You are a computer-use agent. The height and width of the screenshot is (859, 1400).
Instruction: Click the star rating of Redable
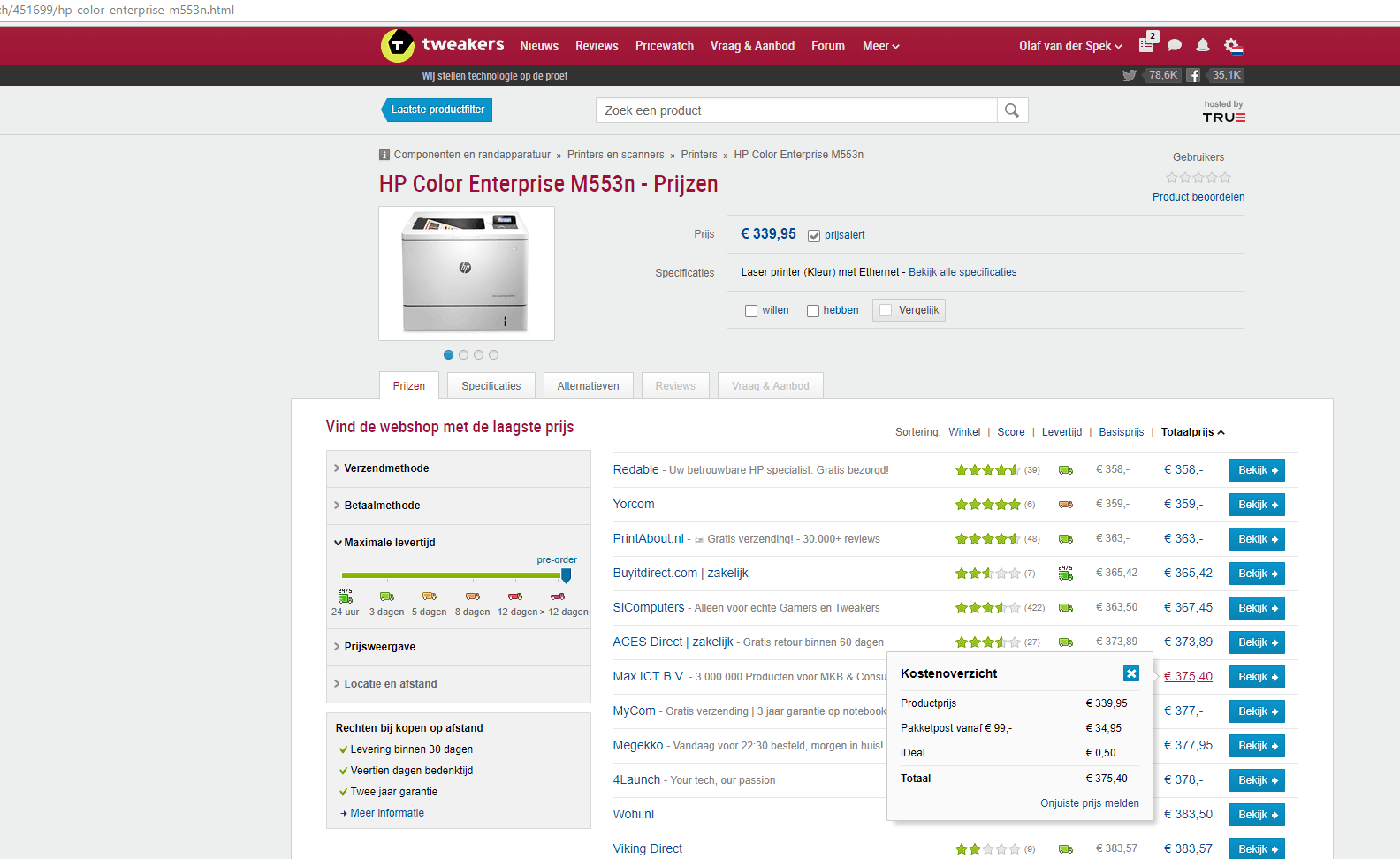[987, 470]
